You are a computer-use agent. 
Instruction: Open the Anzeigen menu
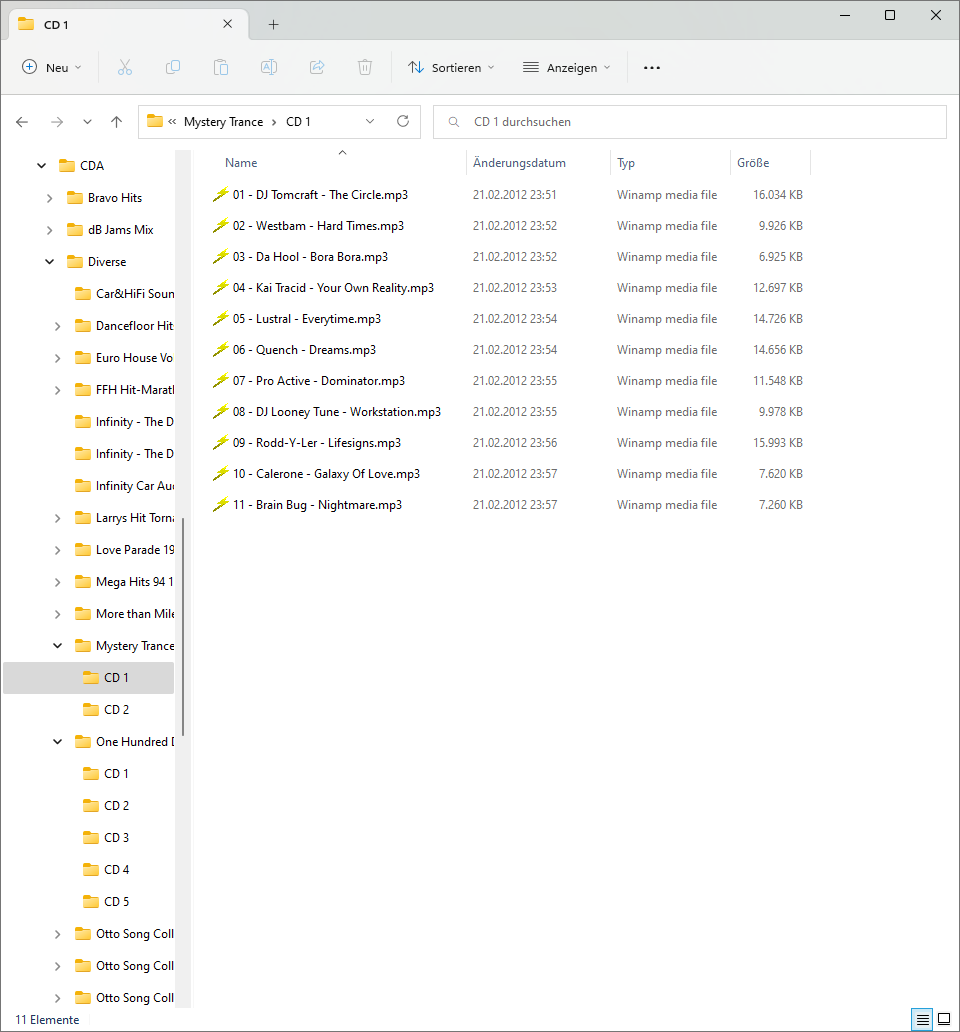[x=567, y=67]
